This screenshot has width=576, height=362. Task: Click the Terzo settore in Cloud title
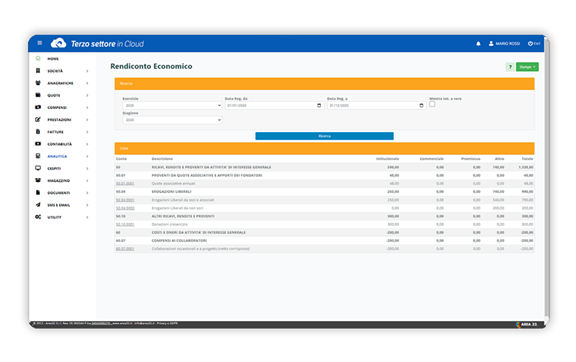(107, 44)
